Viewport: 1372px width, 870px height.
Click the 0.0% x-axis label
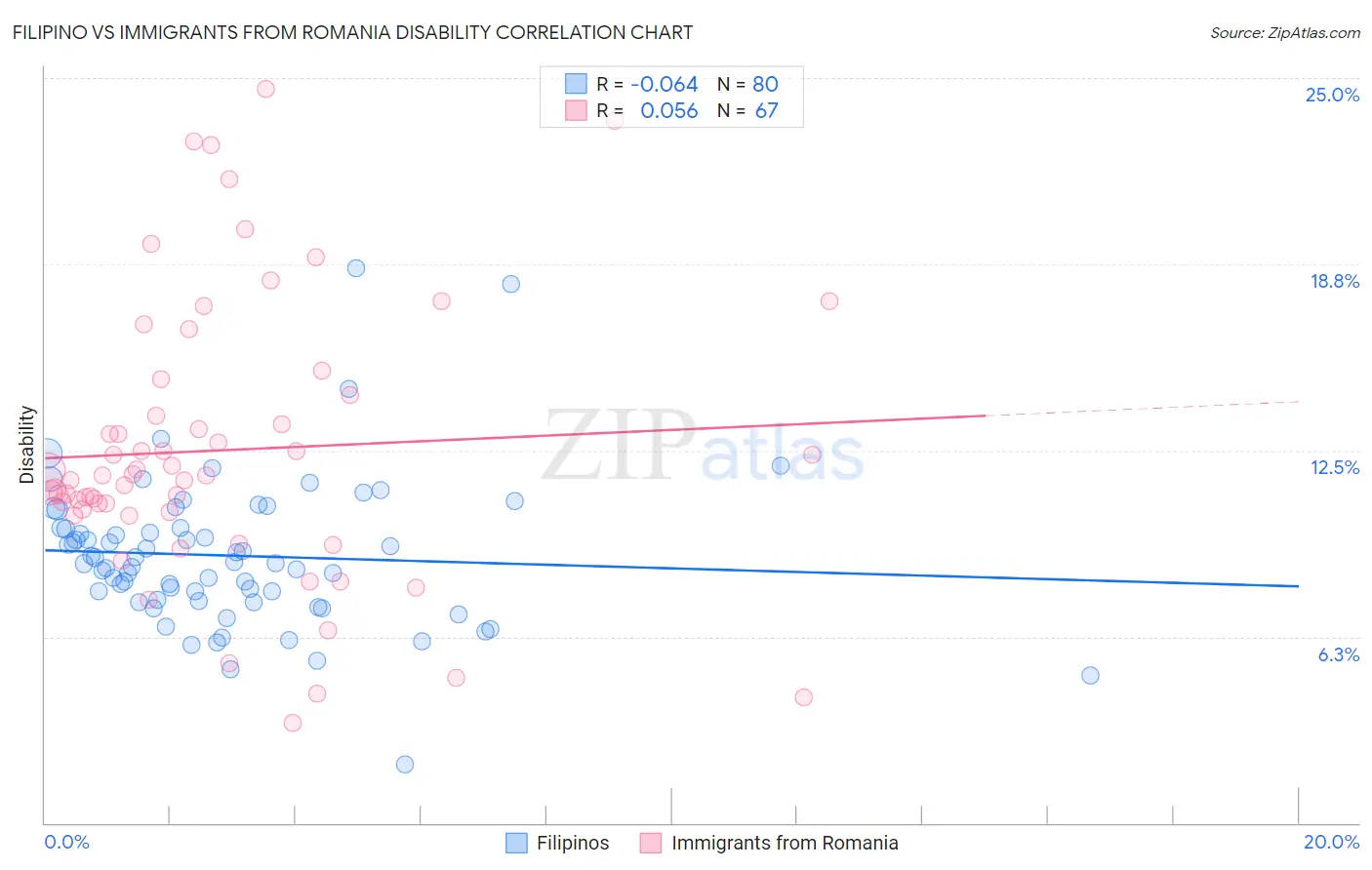click(66, 842)
